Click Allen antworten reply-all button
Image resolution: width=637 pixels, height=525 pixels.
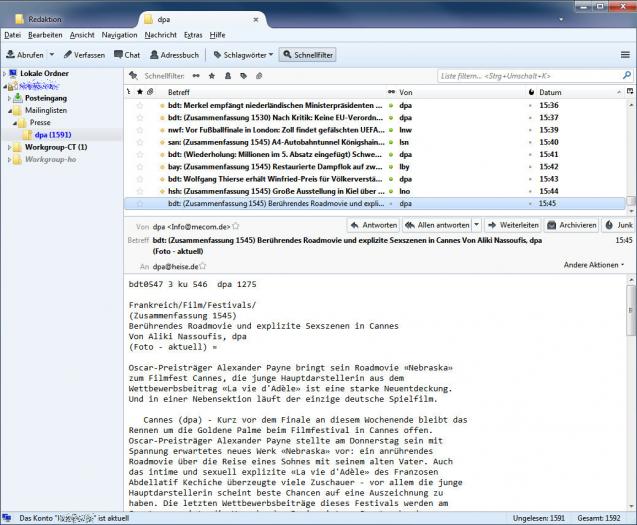click(437, 225)
